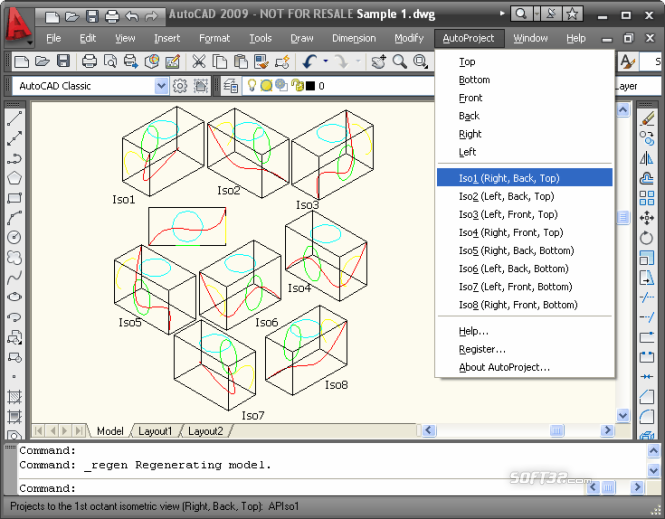
Task: Select the Circle draw tool
Action: 14,237
